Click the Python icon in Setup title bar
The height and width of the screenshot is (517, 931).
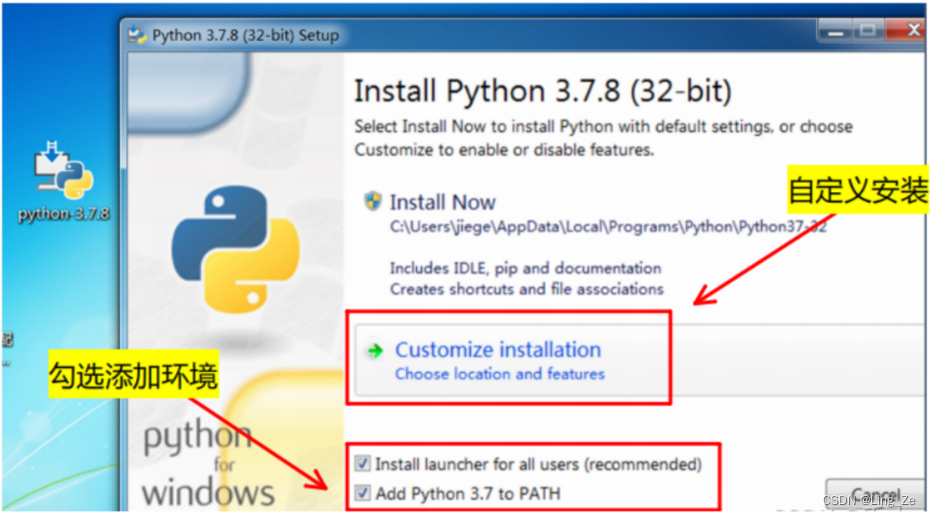pyautogui.click(x=137, y=36)
